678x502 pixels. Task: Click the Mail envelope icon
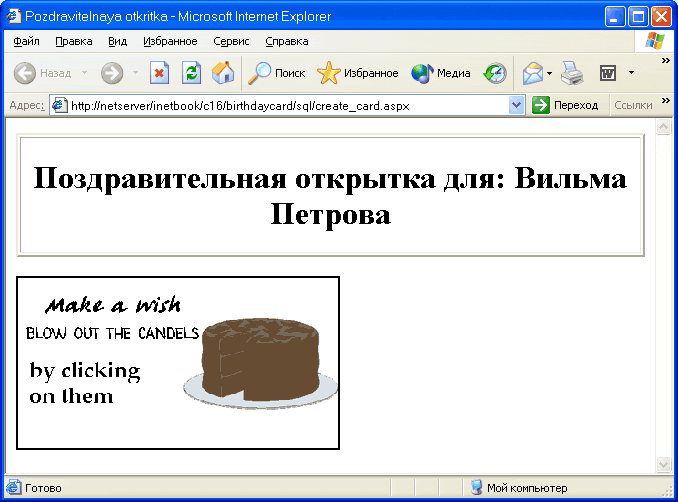(x=533, y=73)
